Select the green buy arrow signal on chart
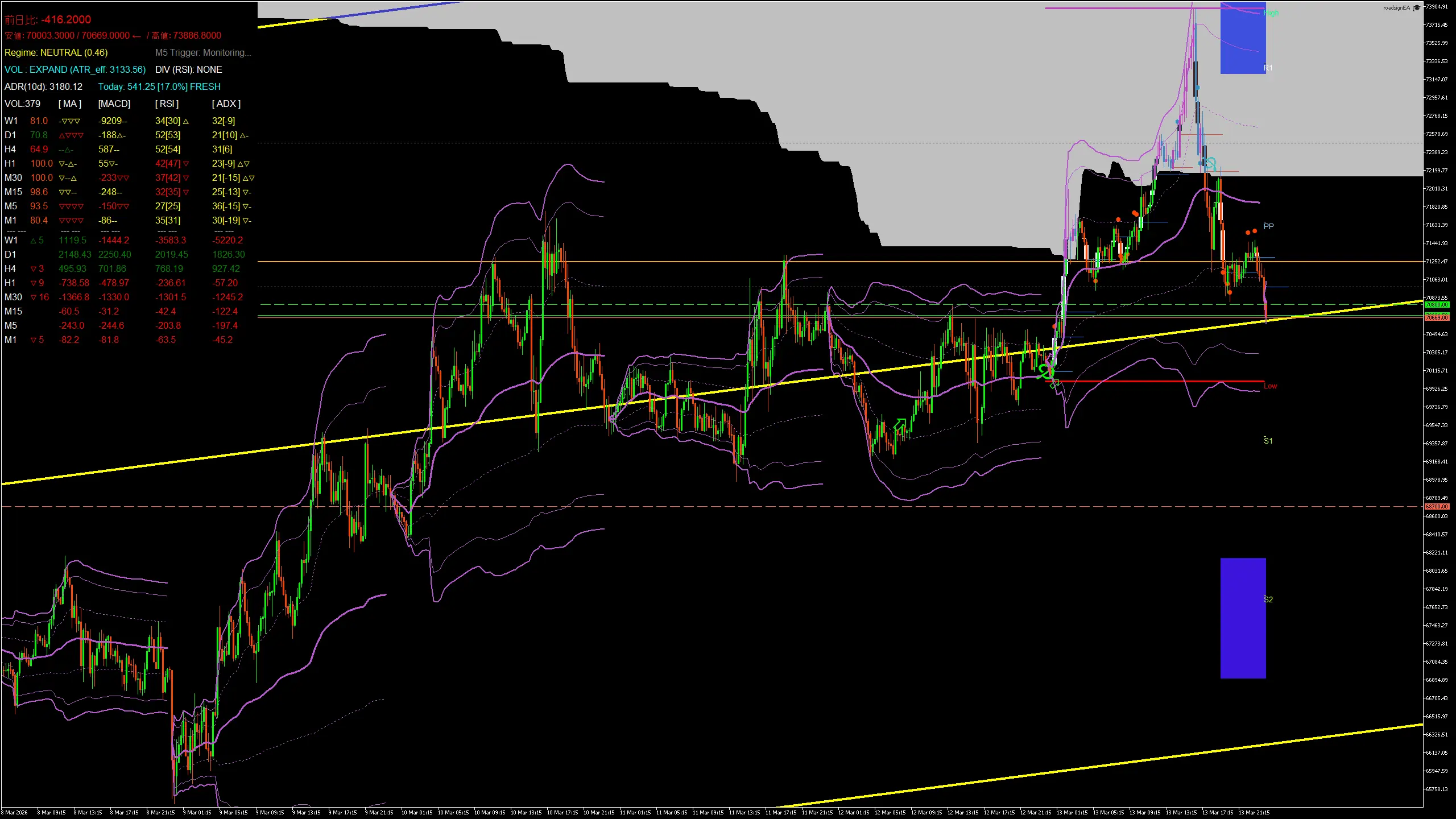Viewport: 1456px width, 819px height. pos(900,424)
